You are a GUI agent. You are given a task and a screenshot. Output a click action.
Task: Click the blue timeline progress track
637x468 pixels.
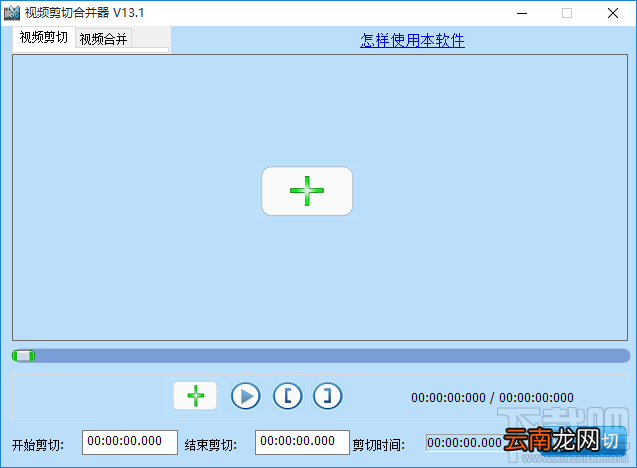(321, 356)
